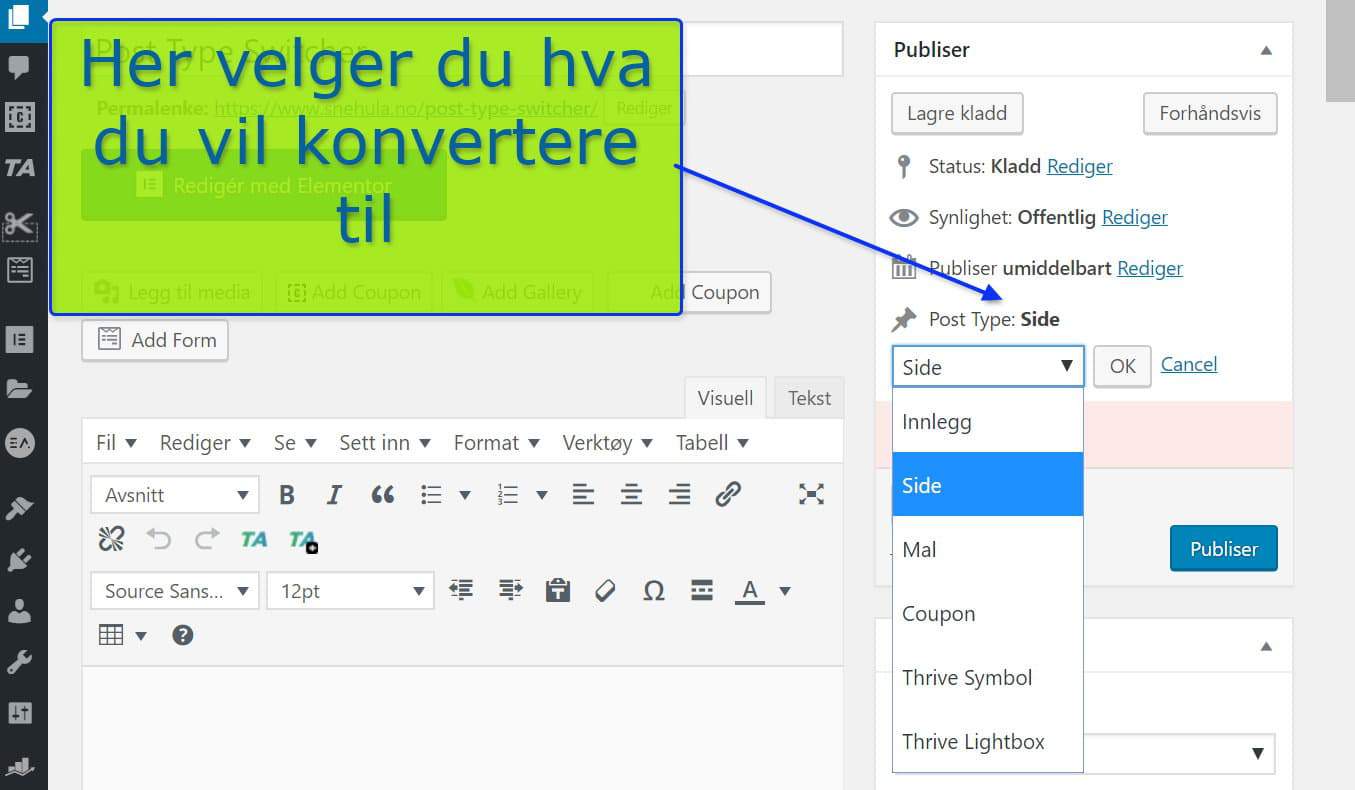Image resolution: width=1355 pixels, height=790 pixels.
Task: Click the Post Type select box showing Side
Action: (988, 367)
